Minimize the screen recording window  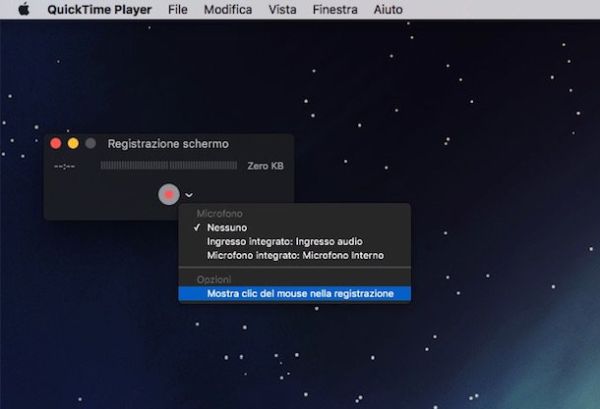point(73,144)
